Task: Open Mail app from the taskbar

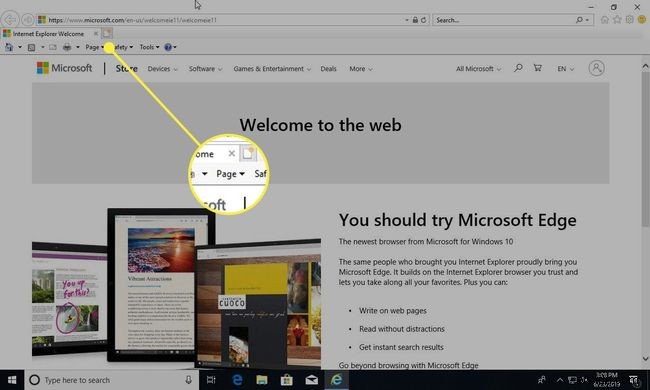Action: (311, 380)
